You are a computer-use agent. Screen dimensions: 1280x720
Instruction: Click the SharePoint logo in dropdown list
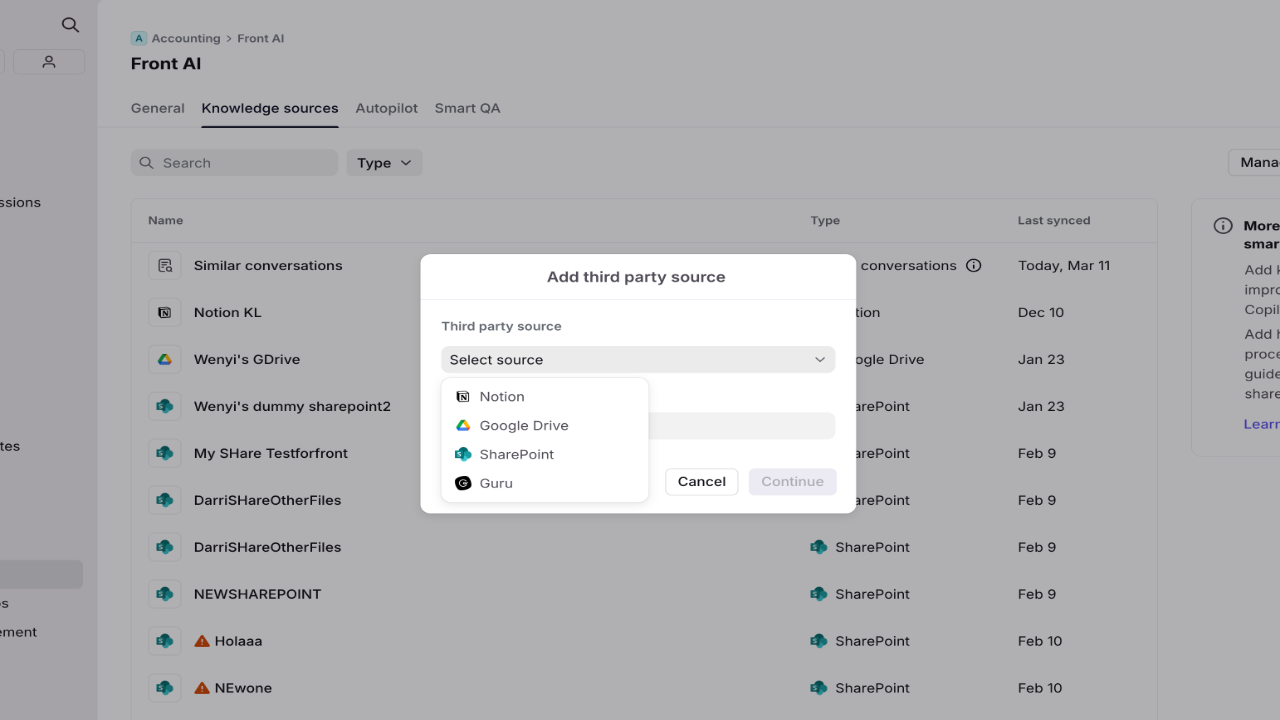coord(463,454)
